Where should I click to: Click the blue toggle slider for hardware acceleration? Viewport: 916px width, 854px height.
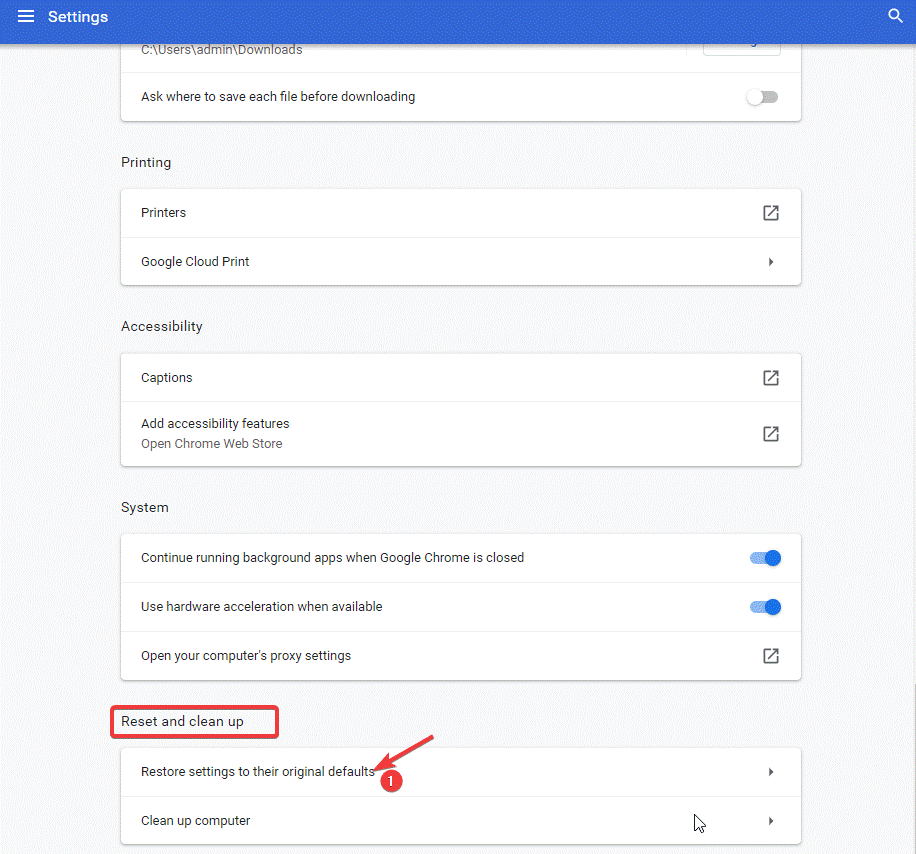point(764,606)
